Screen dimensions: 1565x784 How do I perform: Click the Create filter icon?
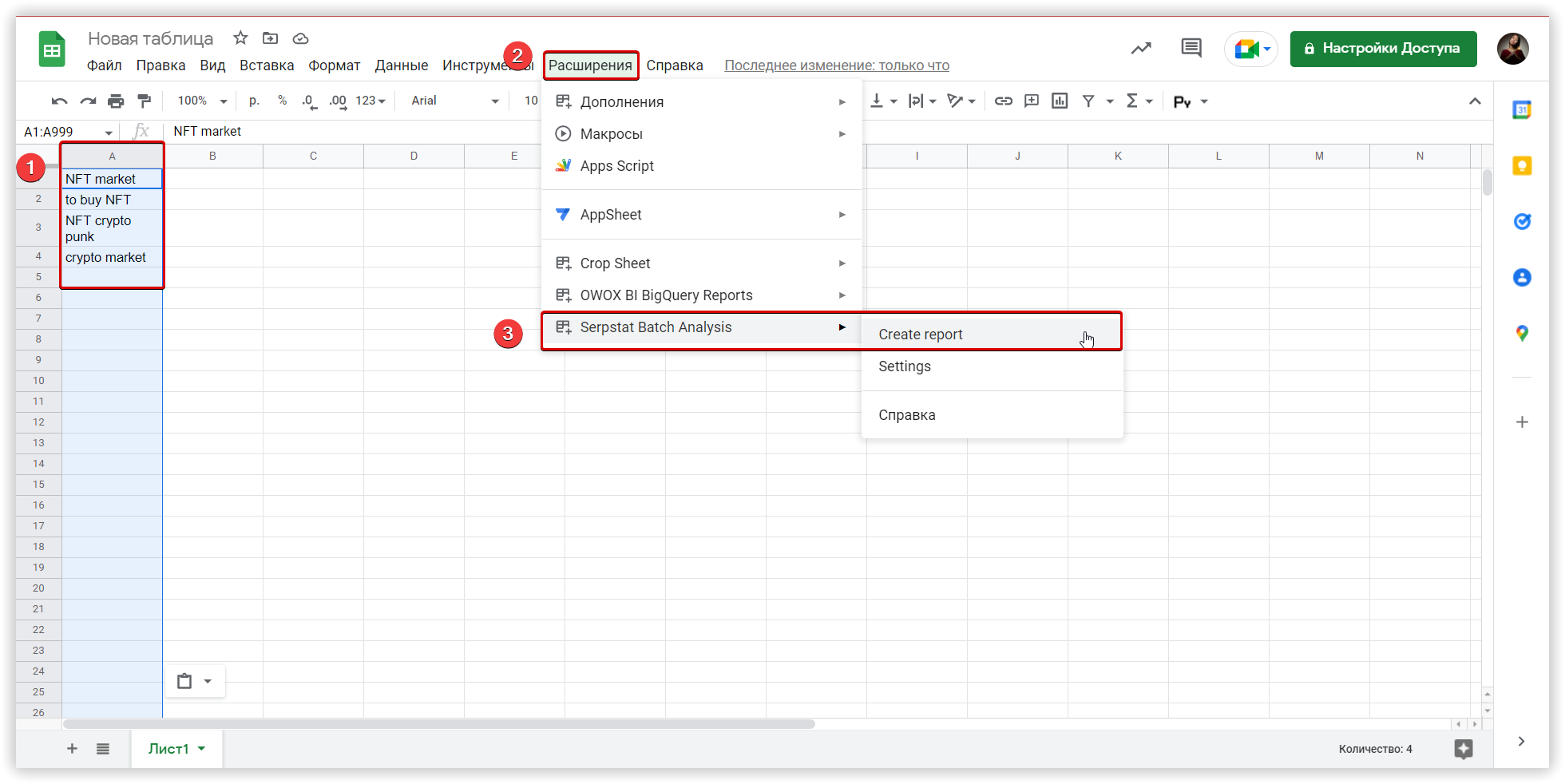[x=1088, y=101]
